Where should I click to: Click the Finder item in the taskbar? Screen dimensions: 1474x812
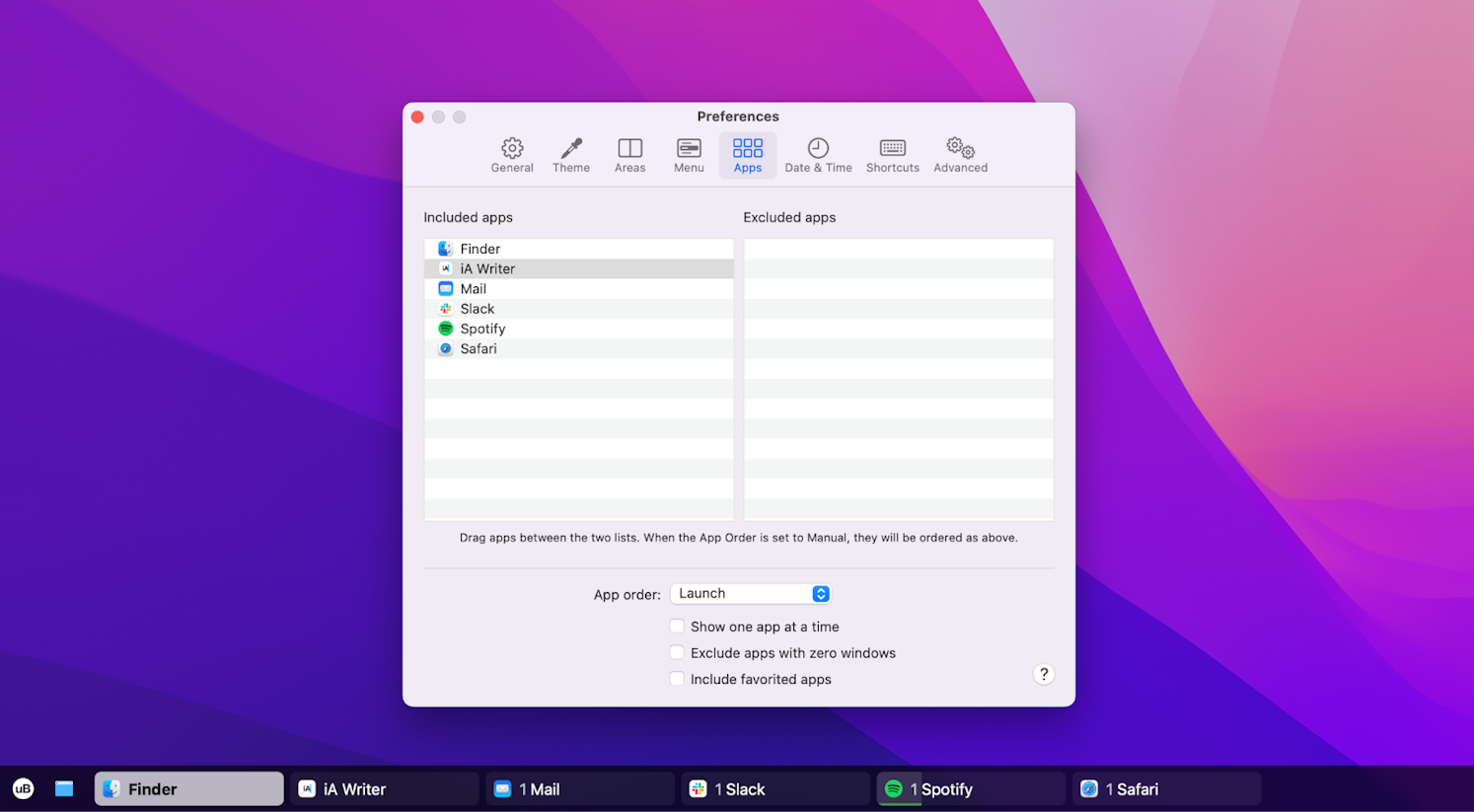coord(188,788)
